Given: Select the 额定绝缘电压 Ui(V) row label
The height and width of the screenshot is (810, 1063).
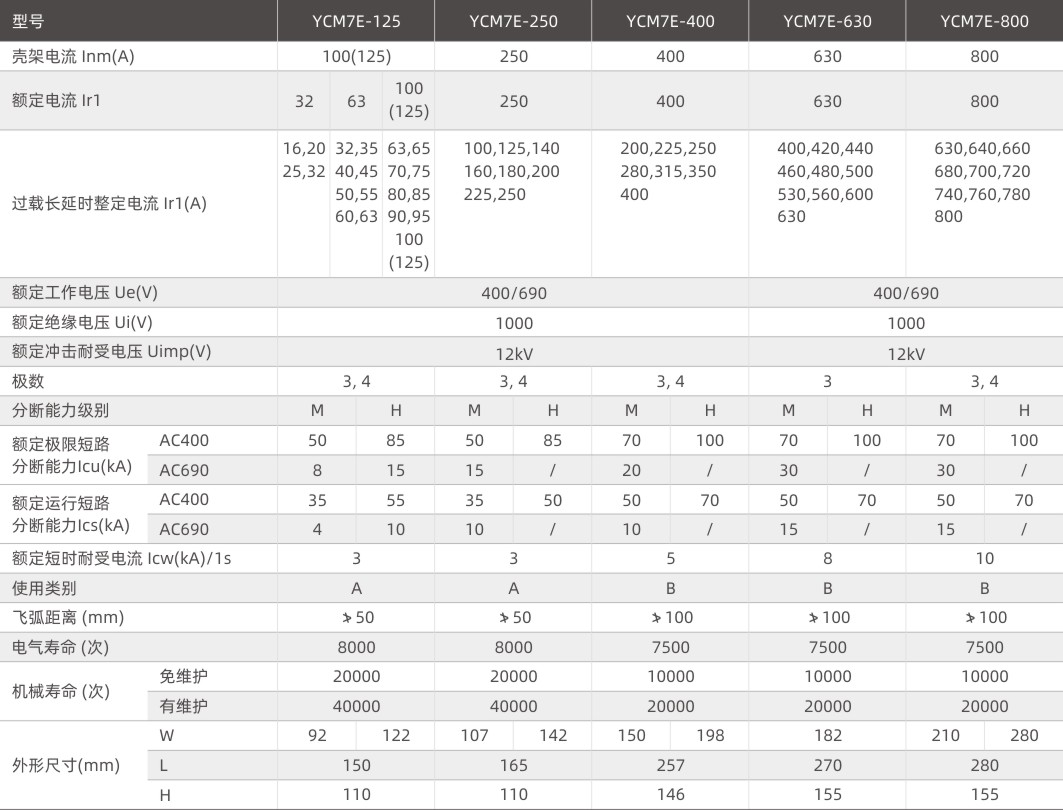Looking at the screenshot, I should pos(82,322).
